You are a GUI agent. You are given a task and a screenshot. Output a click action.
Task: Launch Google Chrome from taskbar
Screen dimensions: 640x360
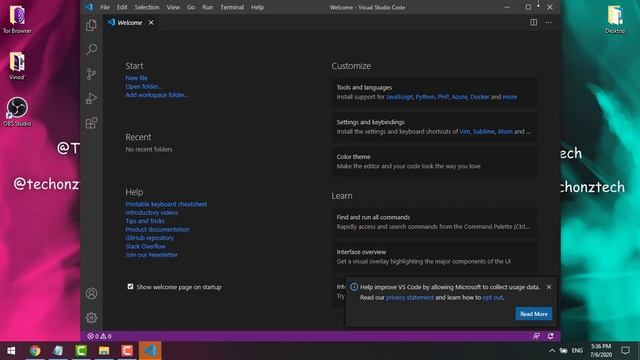[35, 351]
